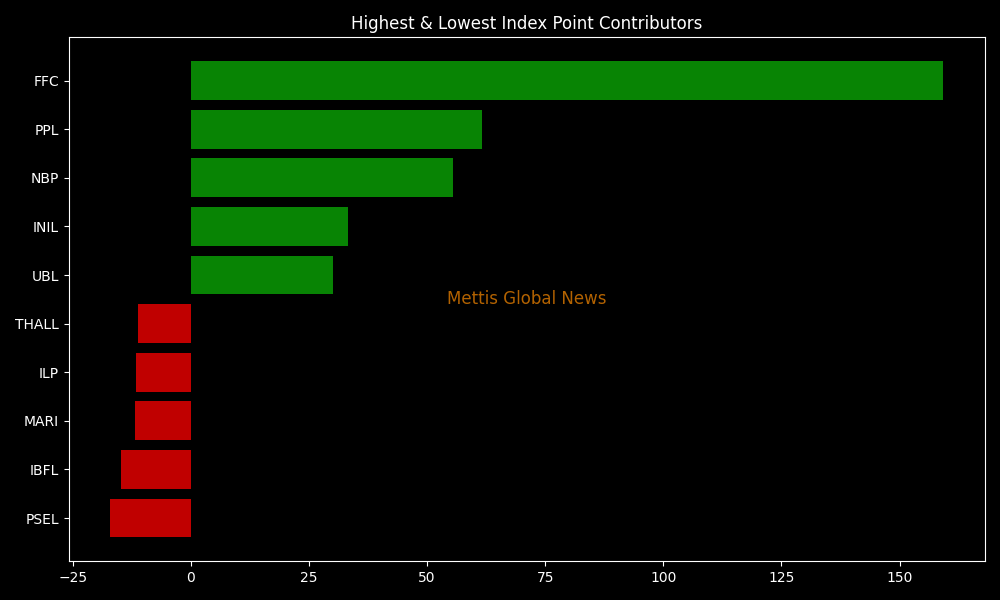This screenshot has height=600, width=1000.
Task: Click the '125' x-axis tick label
Action: pyautogui.click(x=781, y=577)
